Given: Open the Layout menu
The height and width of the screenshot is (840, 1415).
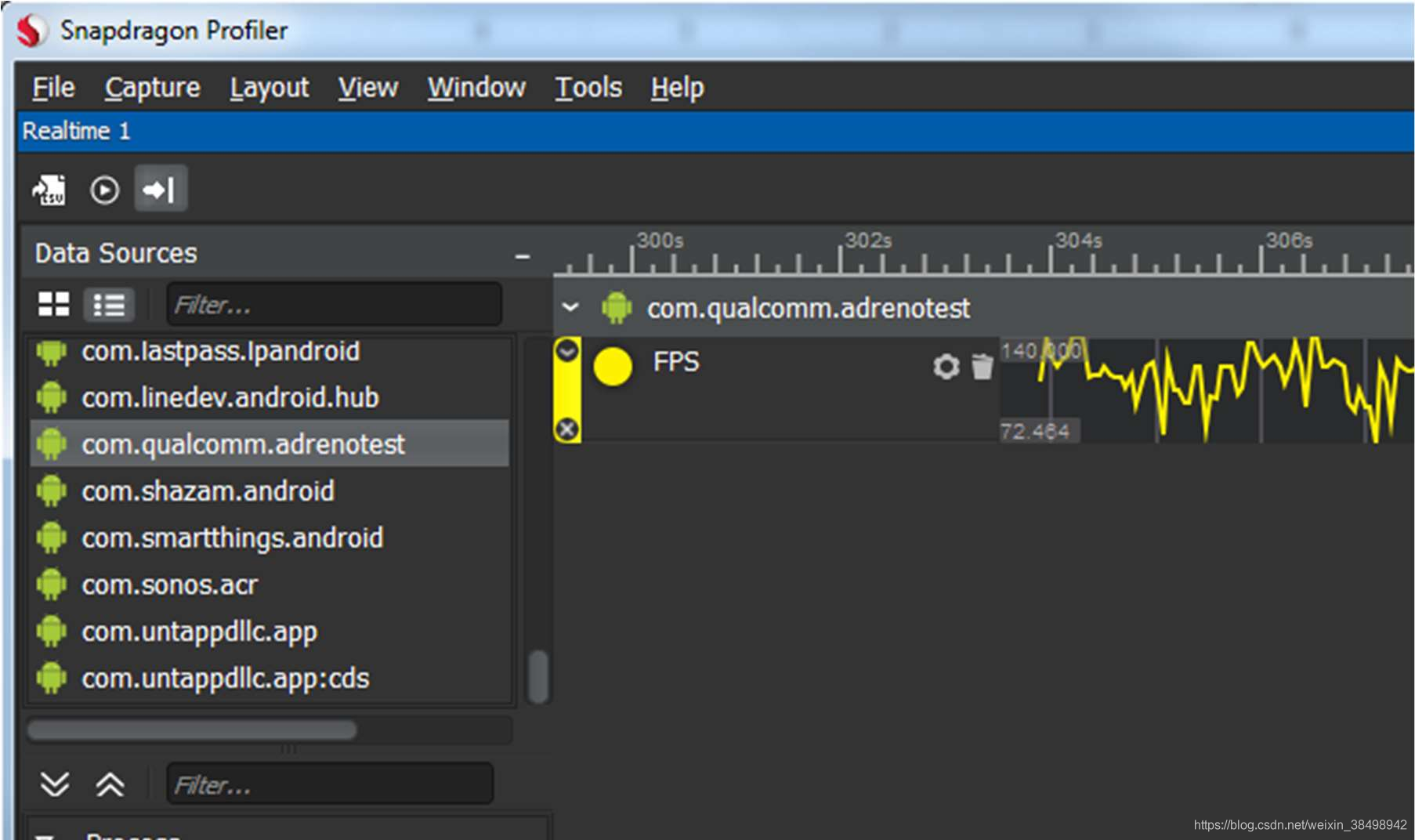Looking at the screenshot, I should click(270, 88).
